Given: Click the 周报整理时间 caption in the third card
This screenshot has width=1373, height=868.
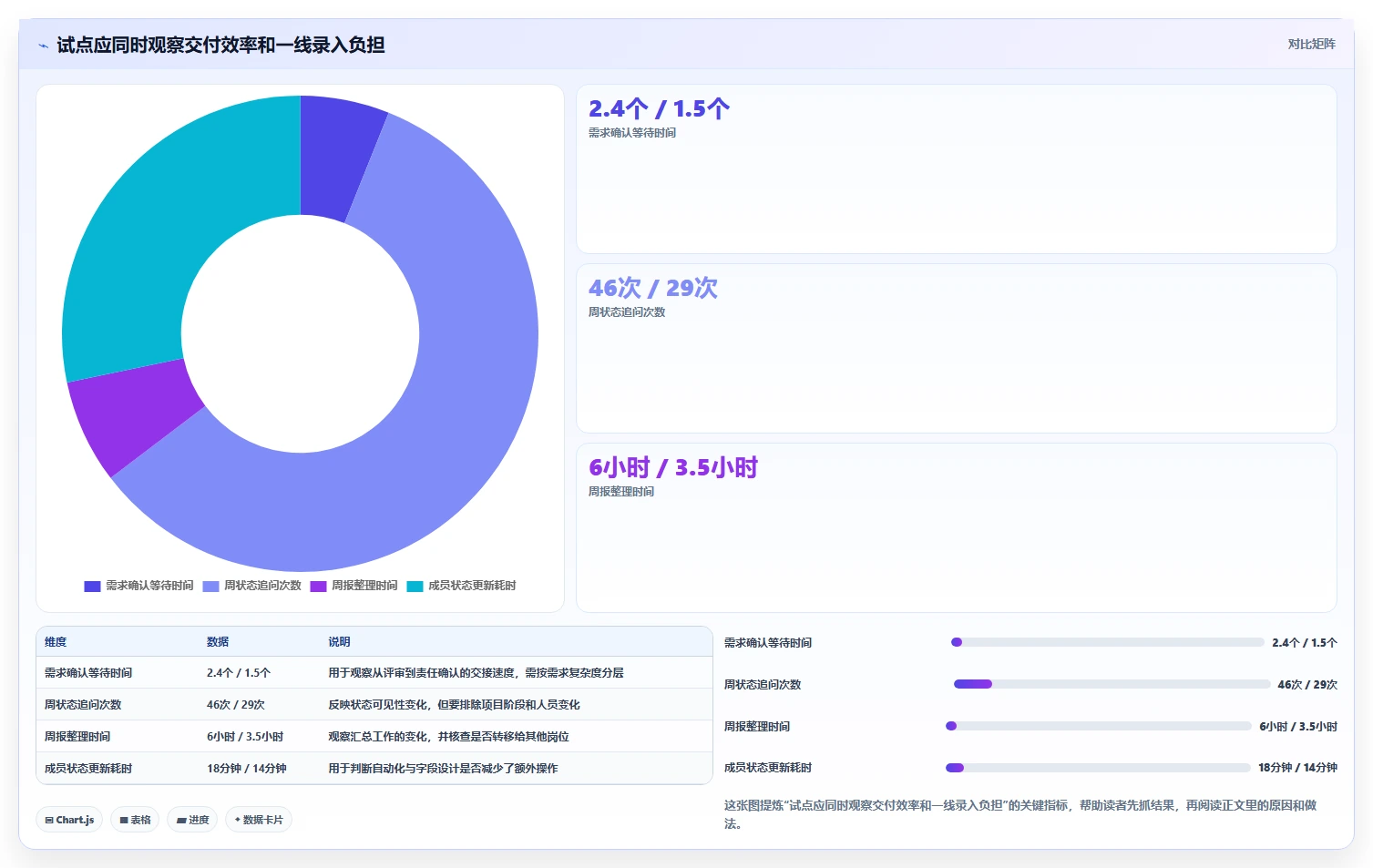Looking at the screenshot, I should [x=621, y=492].
